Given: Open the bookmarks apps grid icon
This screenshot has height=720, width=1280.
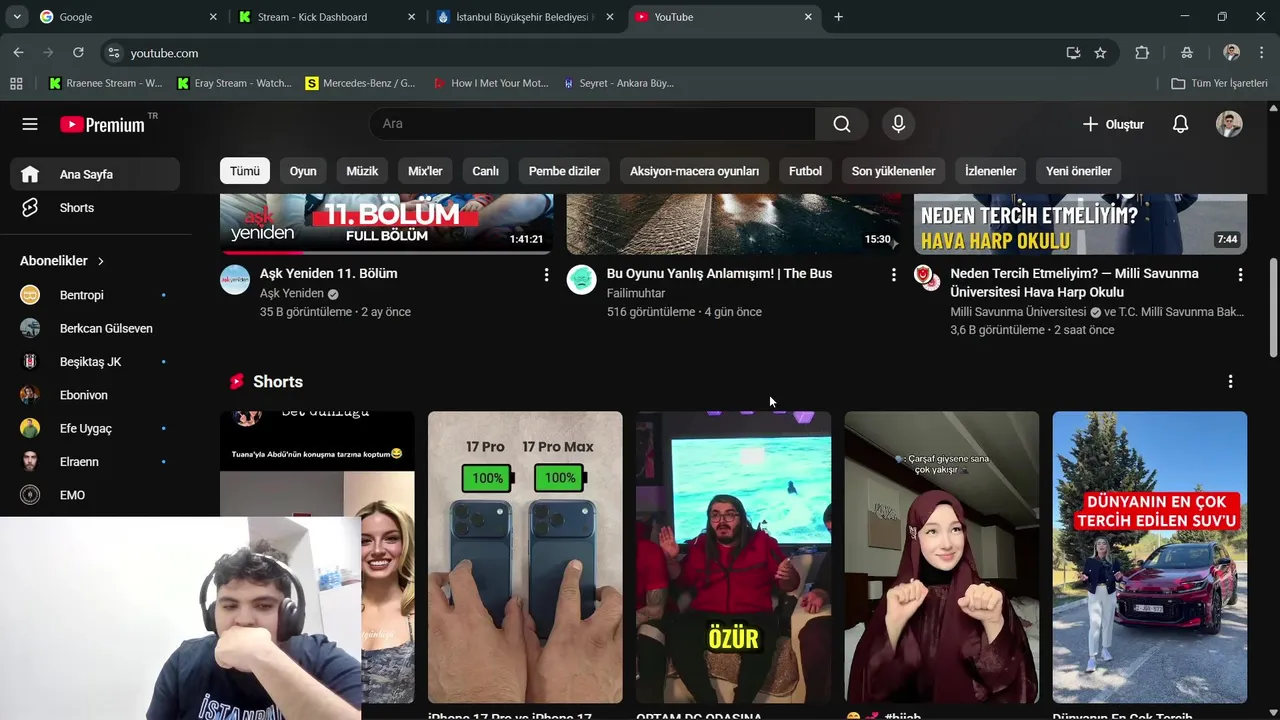Looking at the screenshot, I should [x=16, y=83].
